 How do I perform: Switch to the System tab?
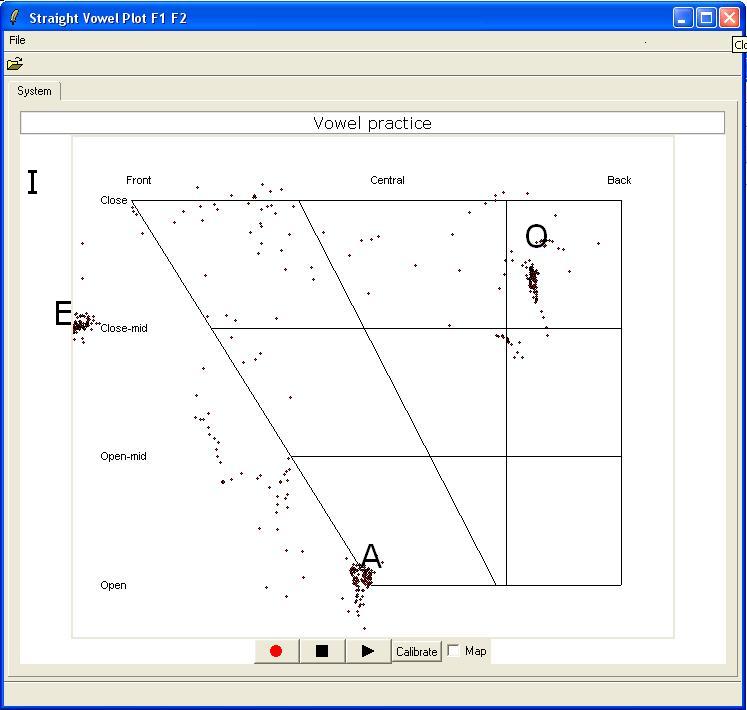pos(34,91)
